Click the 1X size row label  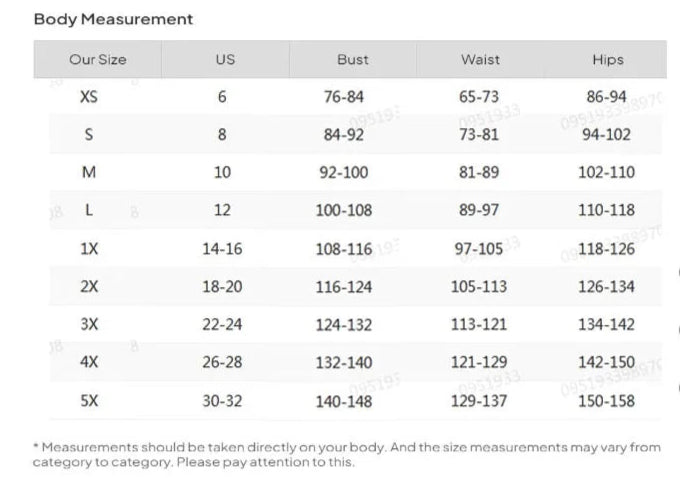[x=89, y=249]
